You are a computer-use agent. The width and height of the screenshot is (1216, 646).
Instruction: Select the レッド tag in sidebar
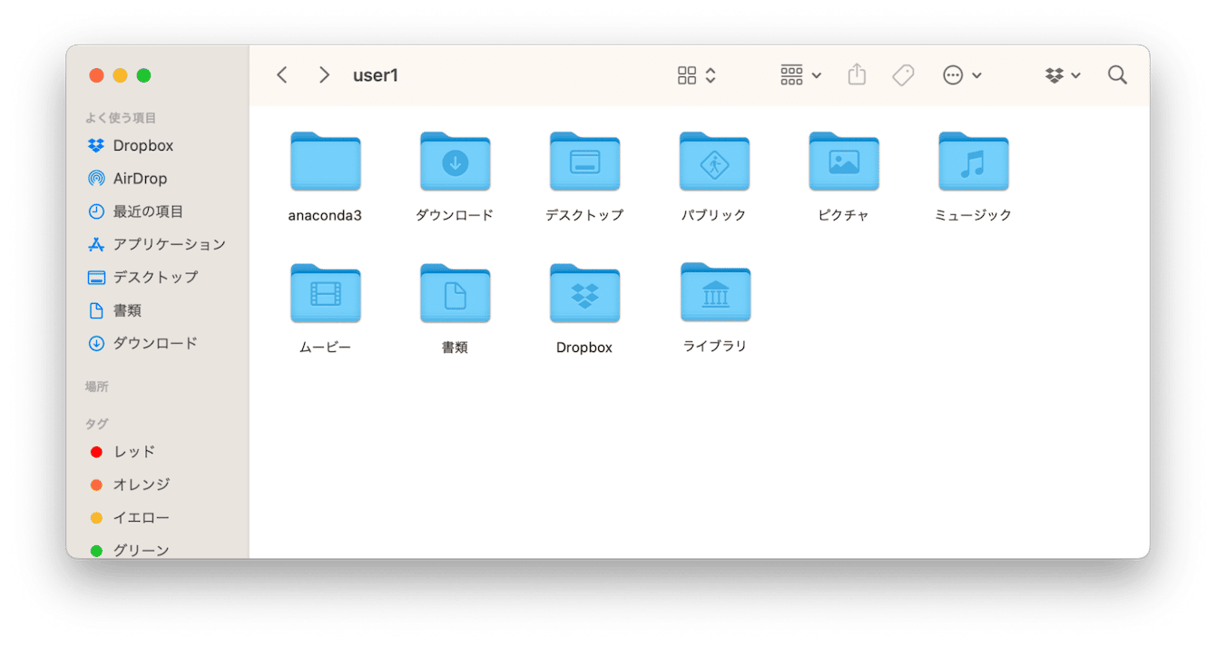[x=133, y=452]
